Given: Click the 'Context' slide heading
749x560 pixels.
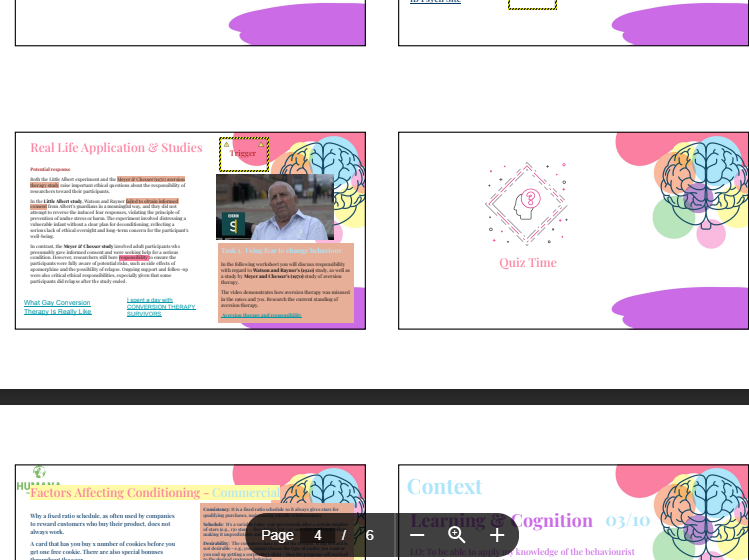Looking at the screenshot, I should [x=444, y=487].
